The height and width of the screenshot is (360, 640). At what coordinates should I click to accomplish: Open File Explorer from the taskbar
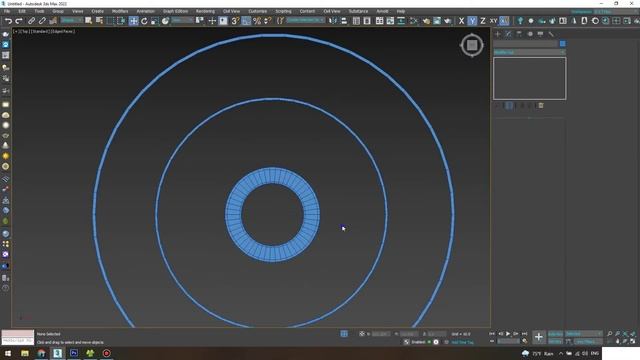click(x=25, y=353)
